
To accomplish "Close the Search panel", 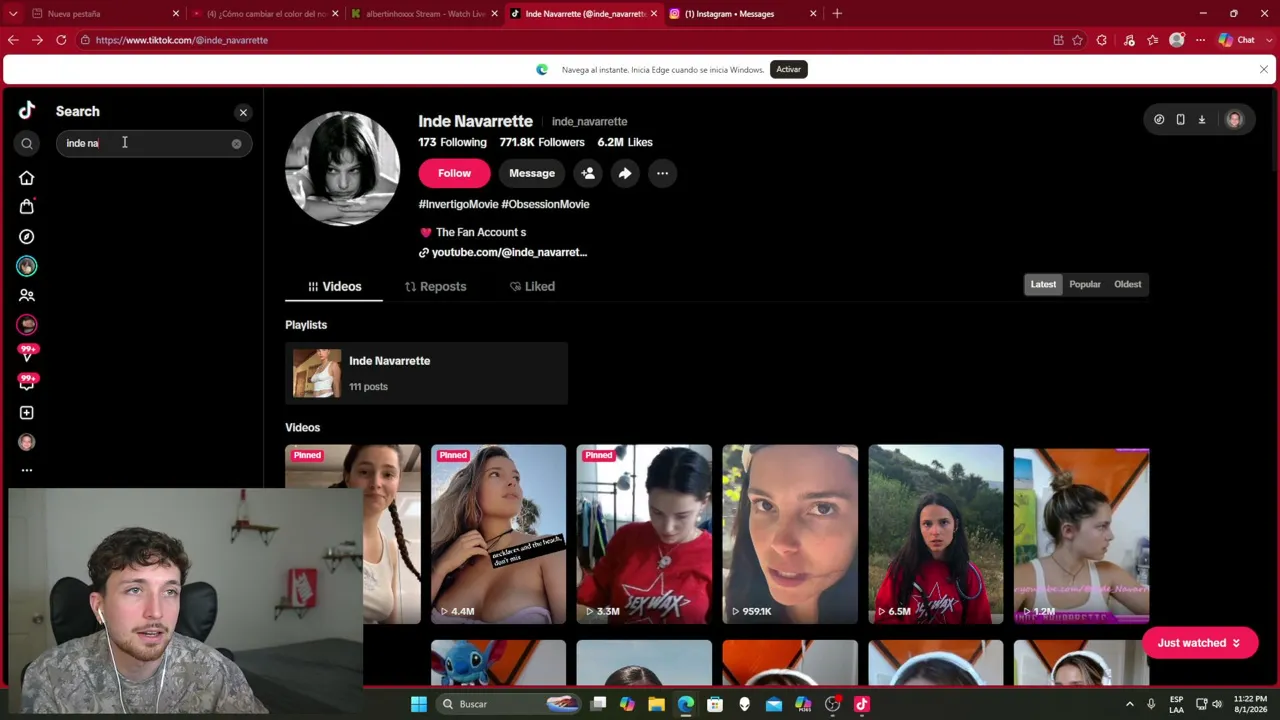I will pos(243,112).
